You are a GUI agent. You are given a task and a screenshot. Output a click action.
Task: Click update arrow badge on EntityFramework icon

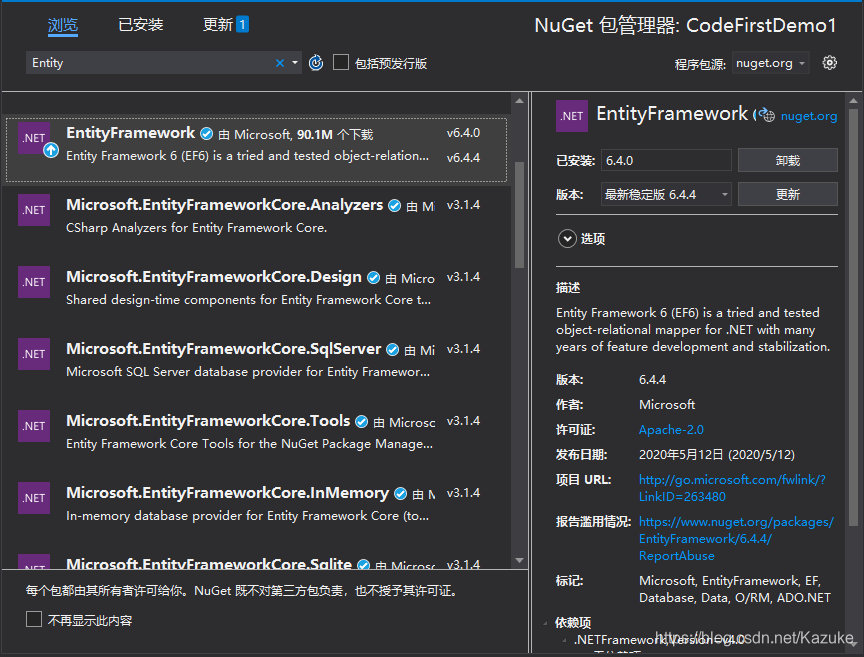point(51,149)
